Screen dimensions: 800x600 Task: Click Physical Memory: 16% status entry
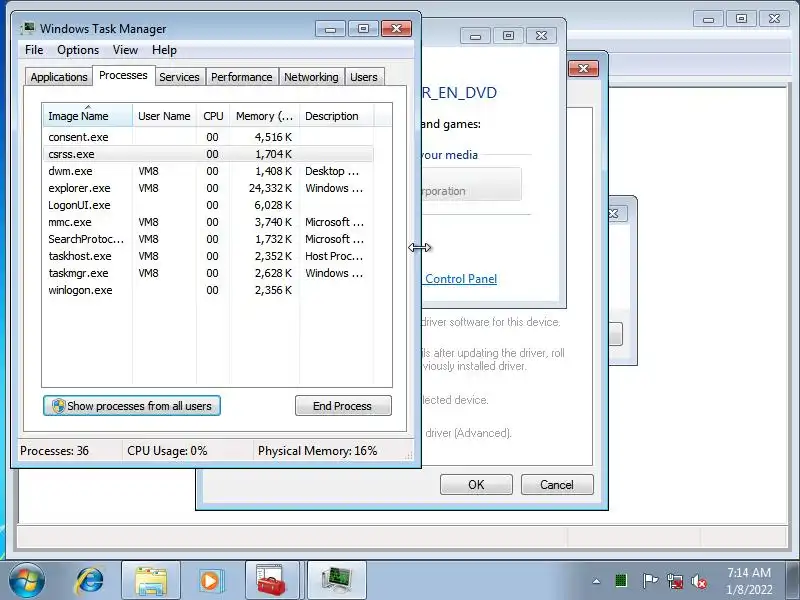coord(317,451)
